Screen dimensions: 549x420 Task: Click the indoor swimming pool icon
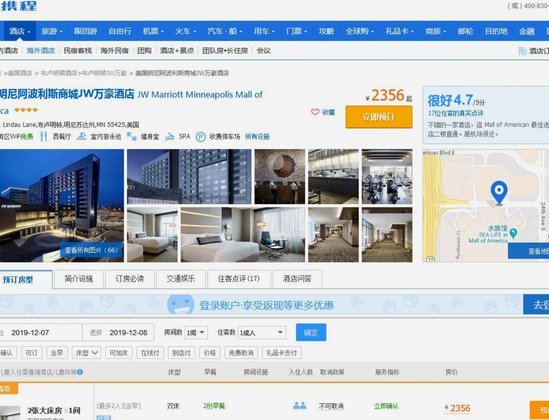(81, 136)
